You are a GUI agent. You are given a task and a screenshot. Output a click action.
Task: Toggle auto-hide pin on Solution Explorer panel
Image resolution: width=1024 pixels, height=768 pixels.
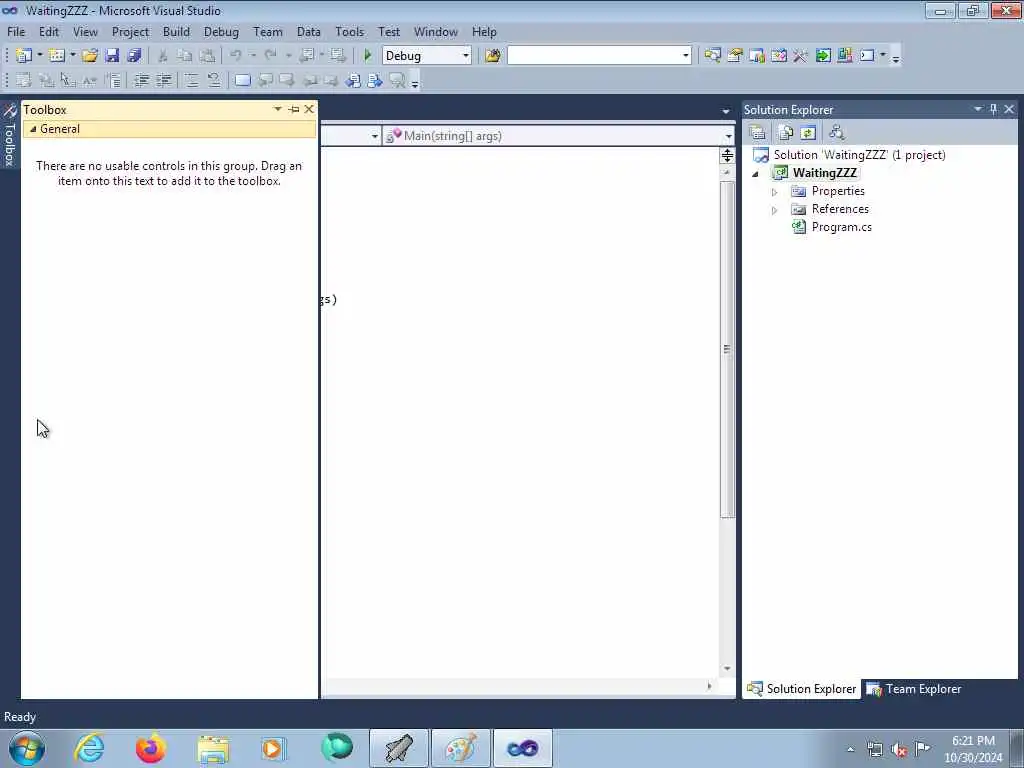[x=993, y=109]
